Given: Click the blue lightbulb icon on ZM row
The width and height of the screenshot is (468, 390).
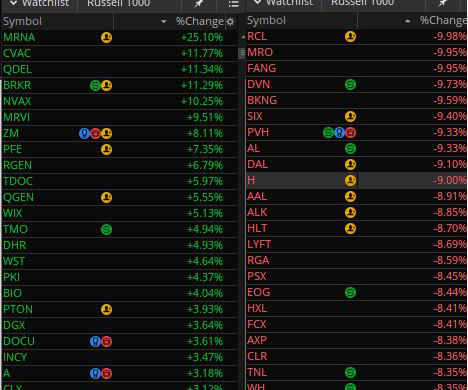Looking at the screenshot, I should tap(84, 134).
